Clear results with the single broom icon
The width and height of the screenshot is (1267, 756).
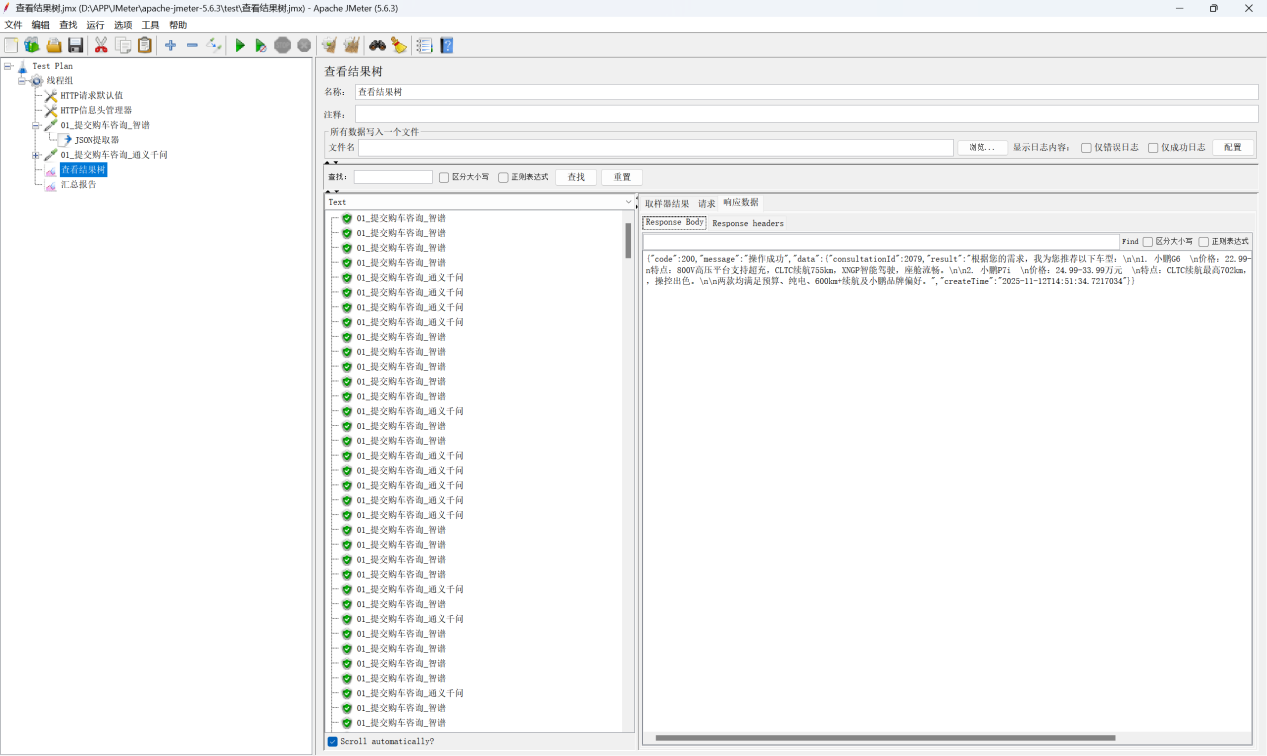(329, 45)
